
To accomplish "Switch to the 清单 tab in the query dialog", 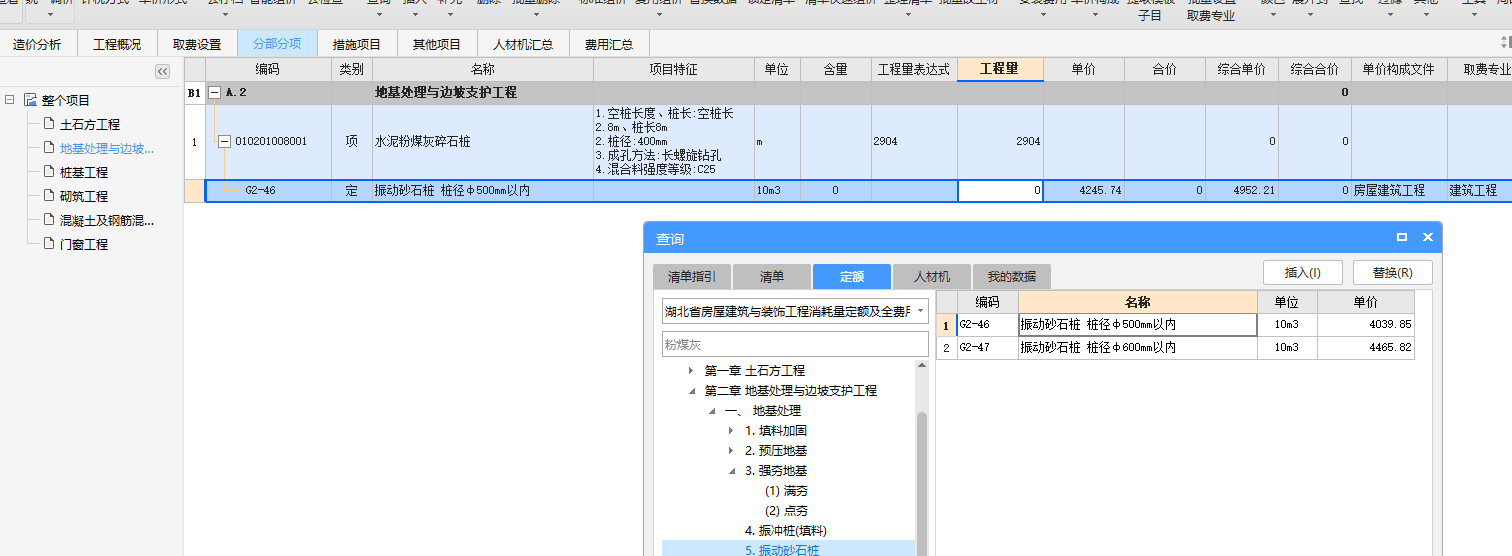I will [772, 277].
